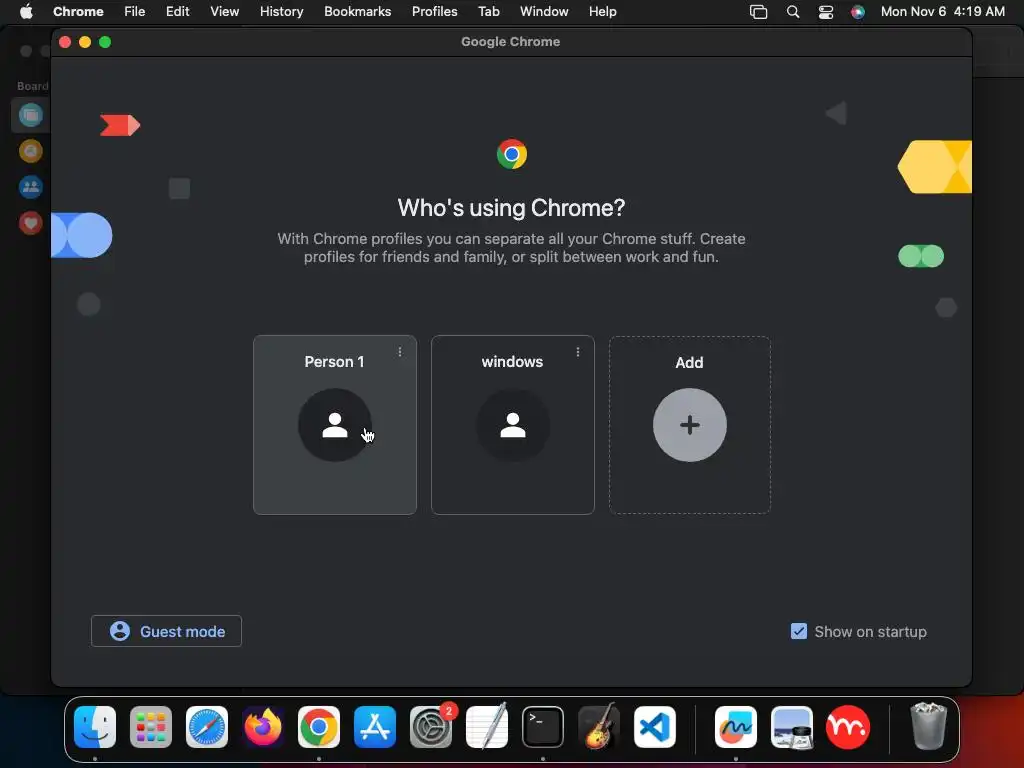Open Firefox from the Dock
This screenshot has width=1024, height=768.
[263, 727]
